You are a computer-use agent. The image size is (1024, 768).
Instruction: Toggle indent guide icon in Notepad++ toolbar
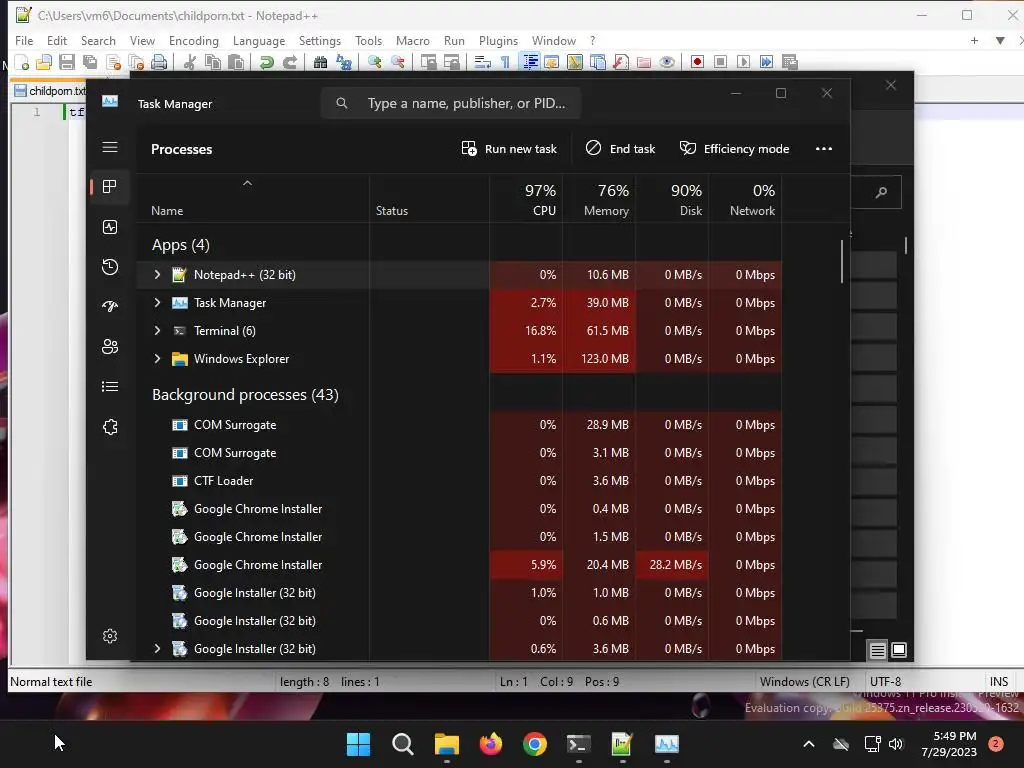point(530,62)
